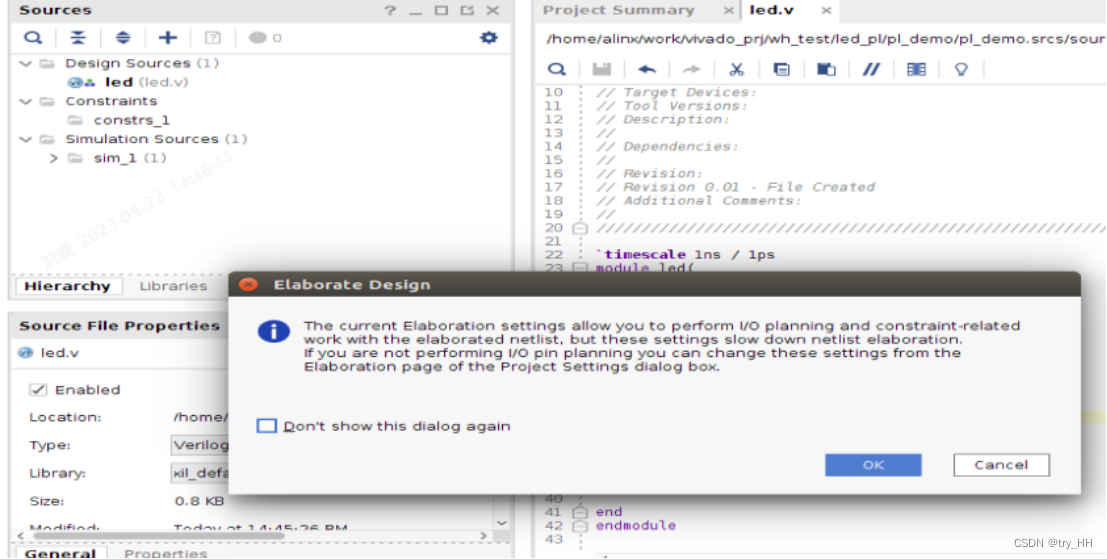
Task: Fold endmodule block at line 42
Action: 580,526
